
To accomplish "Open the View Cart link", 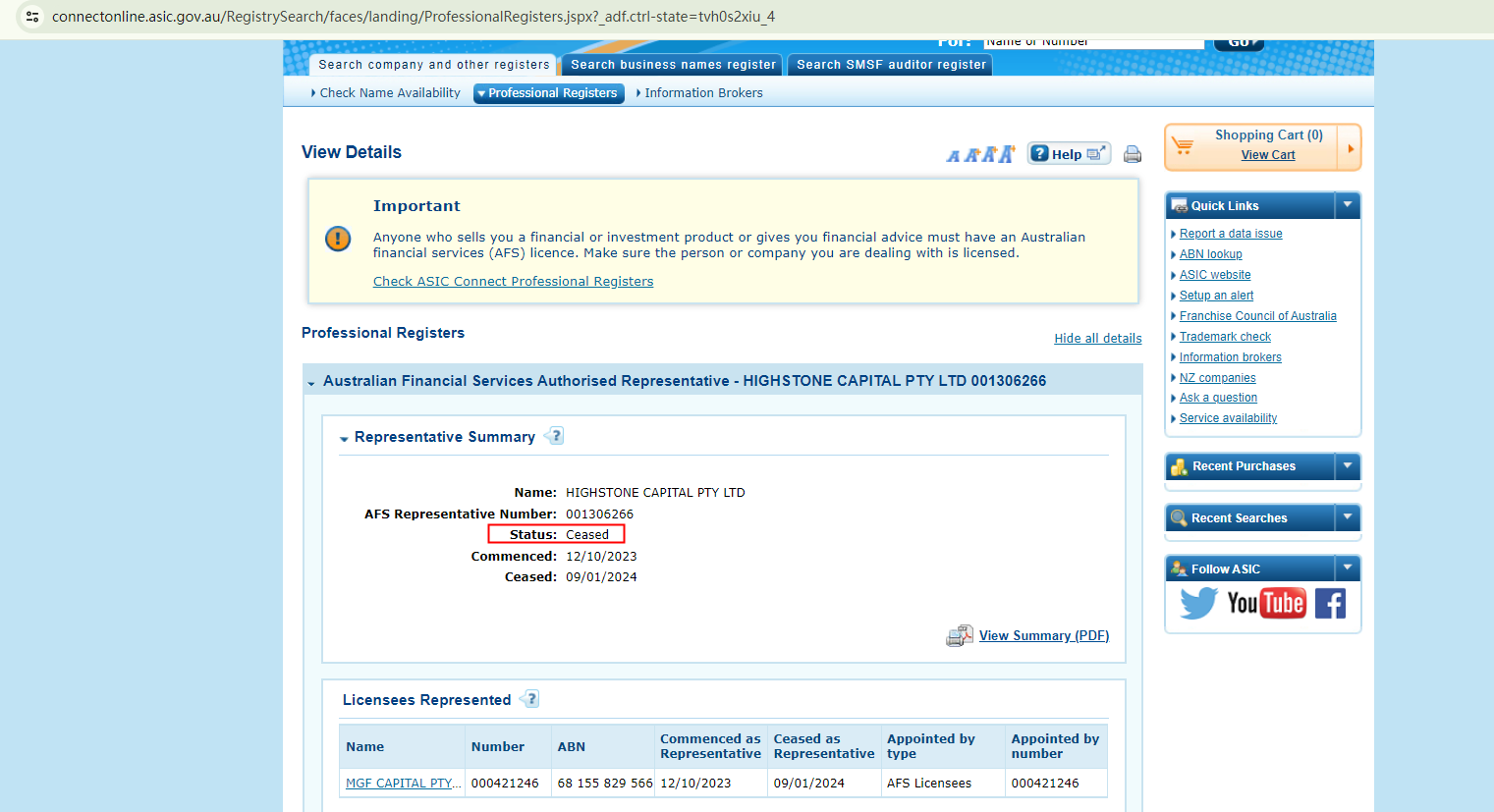I will pos(1268,155).
